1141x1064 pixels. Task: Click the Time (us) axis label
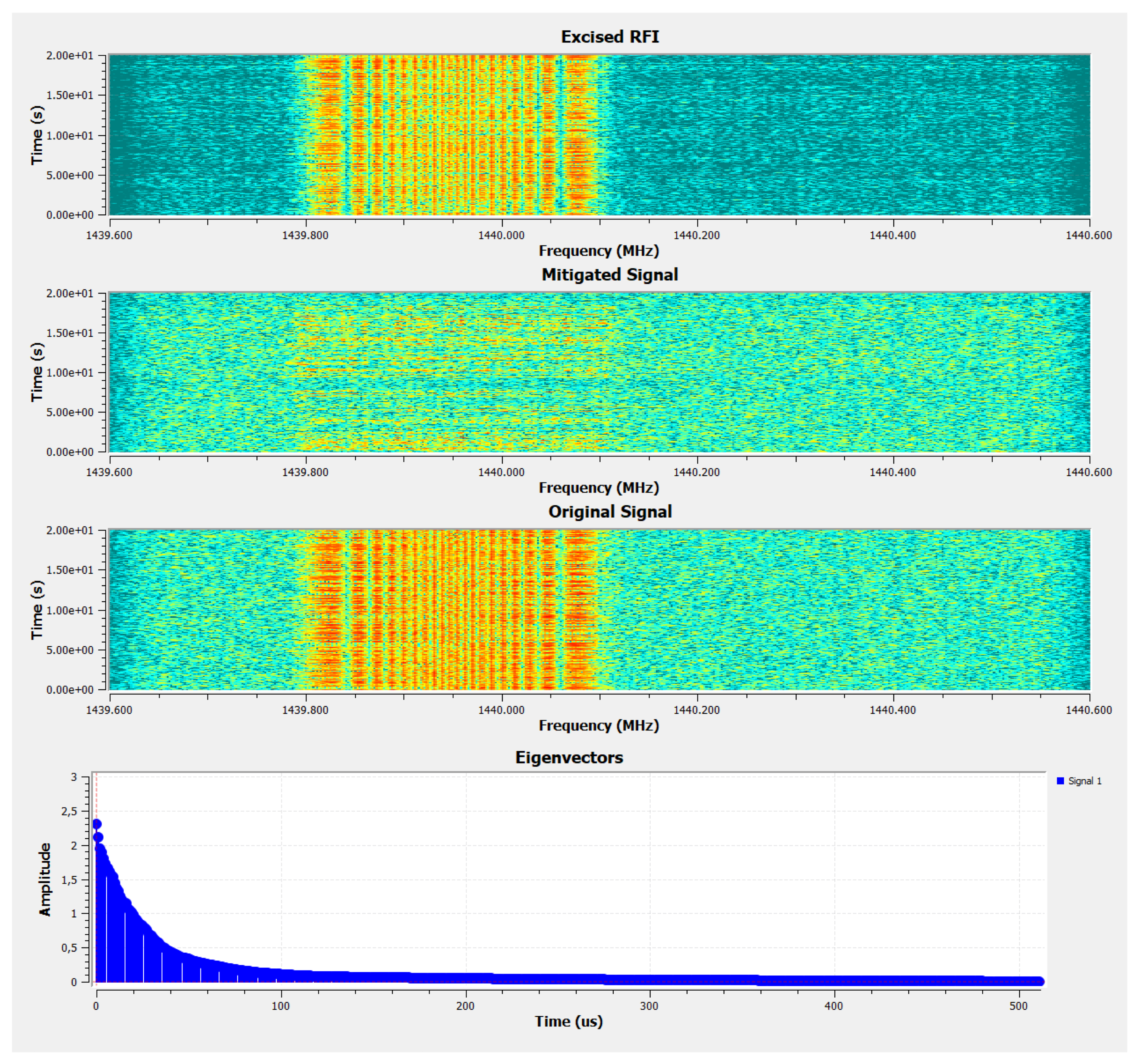coord(569,1022)
